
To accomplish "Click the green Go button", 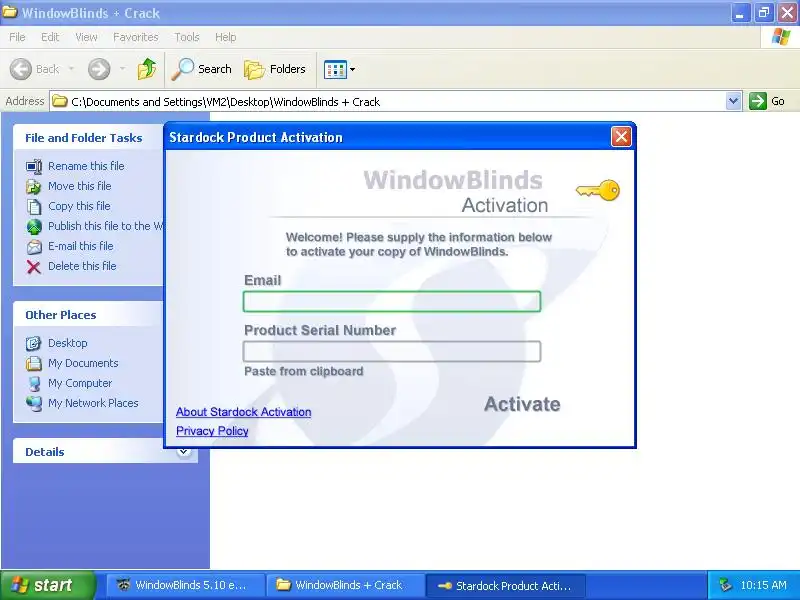I will (x=766, y=101).
